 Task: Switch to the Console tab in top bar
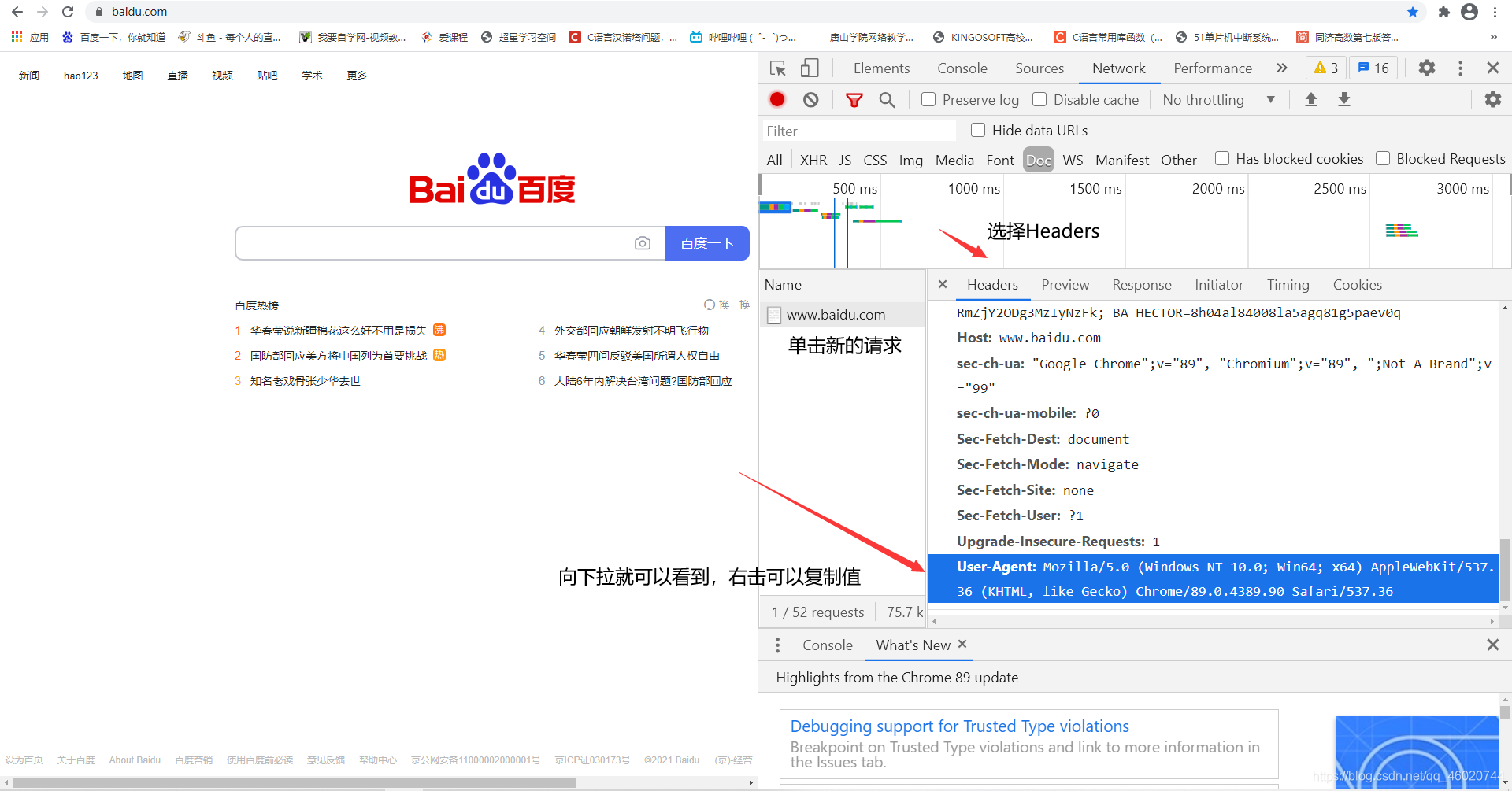[962, 68]
